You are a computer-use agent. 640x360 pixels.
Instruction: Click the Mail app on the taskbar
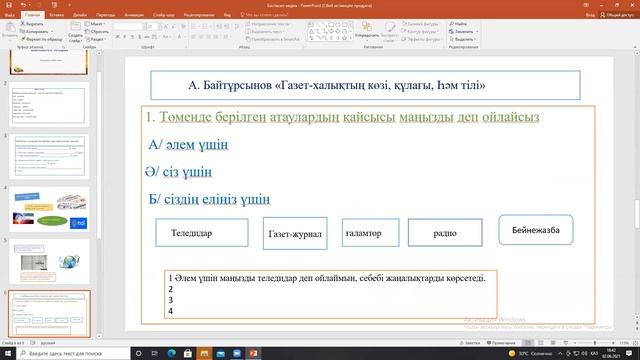pos(220,353)
